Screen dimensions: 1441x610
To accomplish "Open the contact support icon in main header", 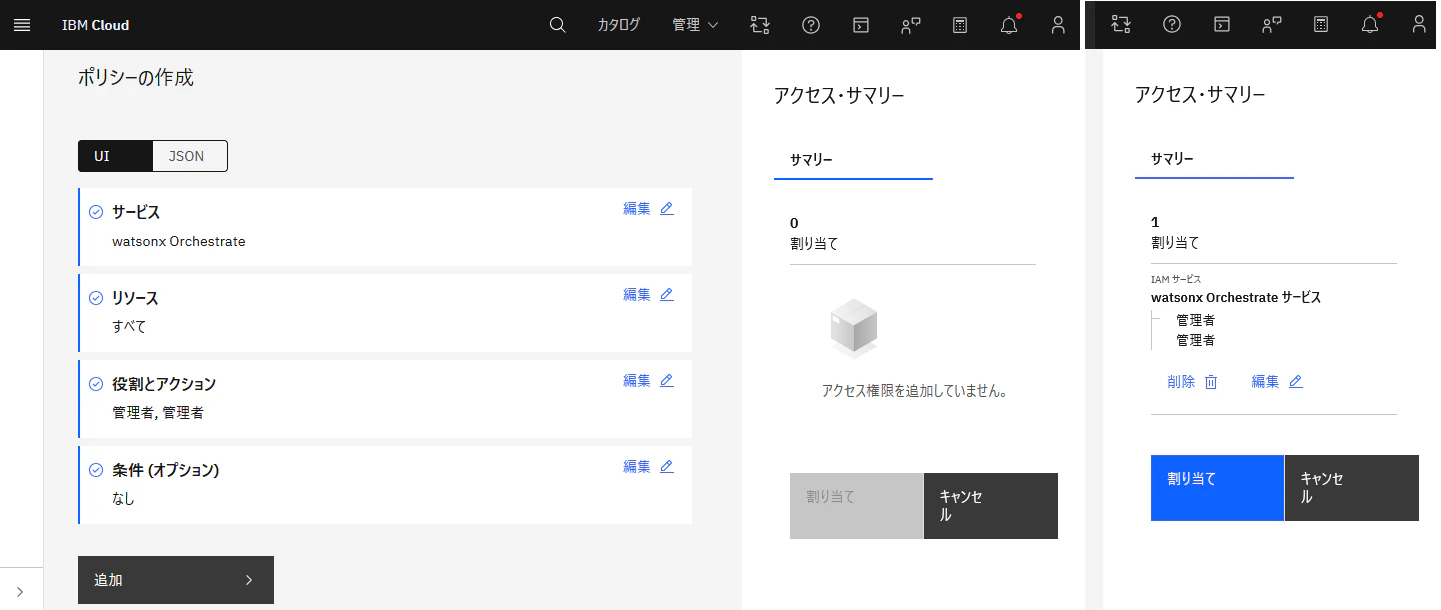I will 910,25.
